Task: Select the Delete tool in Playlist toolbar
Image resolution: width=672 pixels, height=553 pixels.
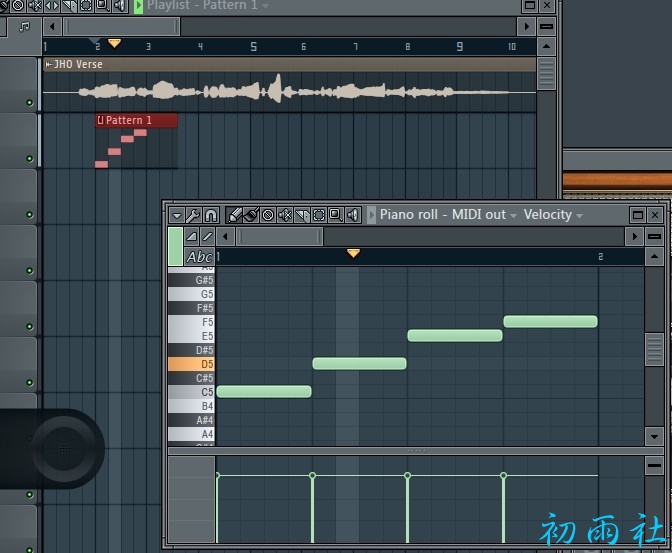Action: 18,5
